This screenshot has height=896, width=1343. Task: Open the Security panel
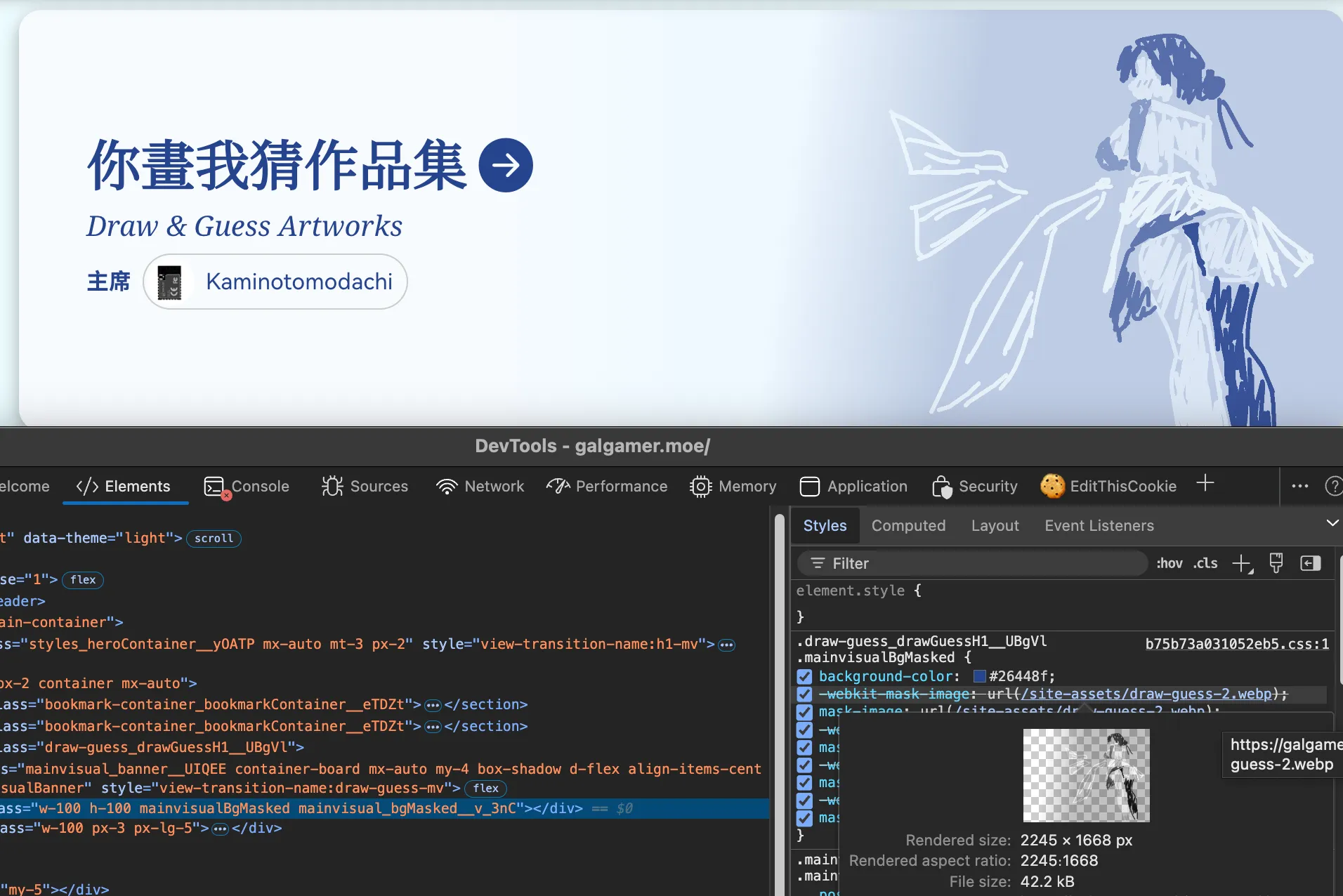(975, 486)
